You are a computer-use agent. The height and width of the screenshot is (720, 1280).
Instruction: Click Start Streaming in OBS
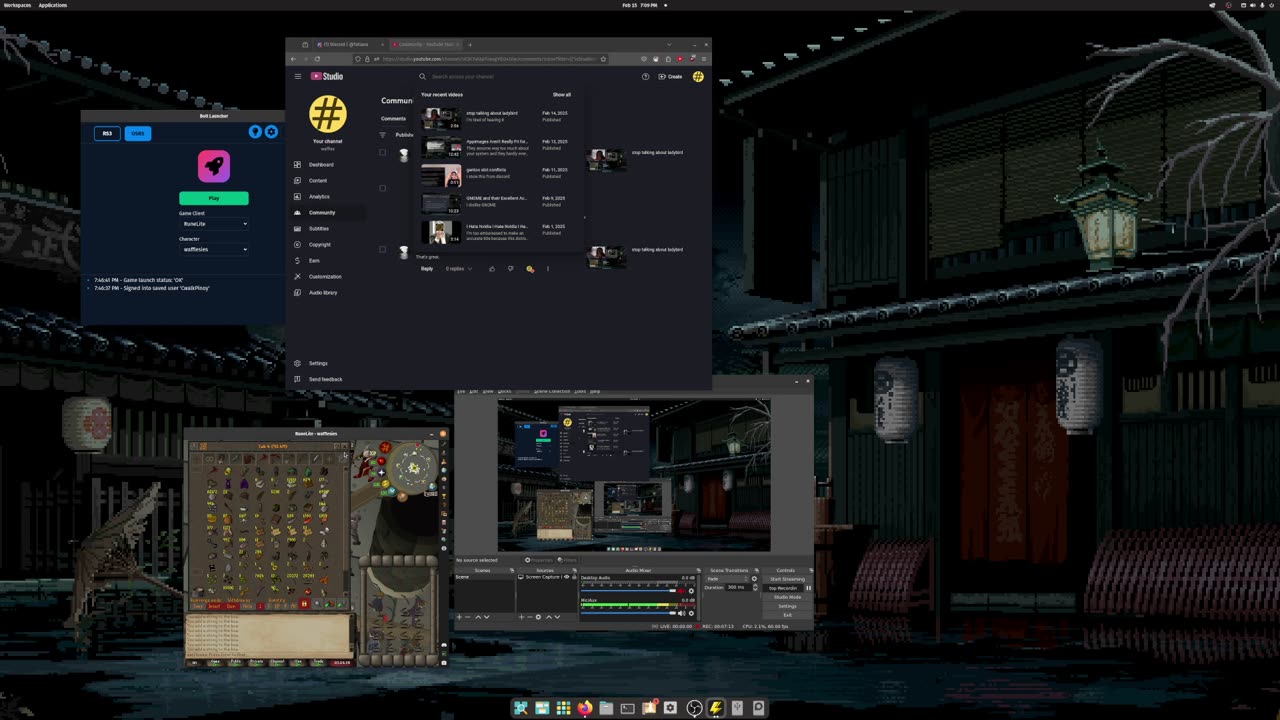787,579
